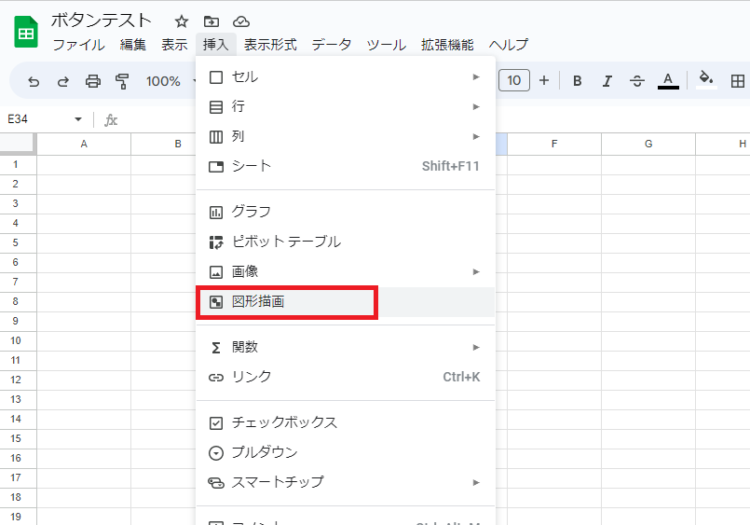Expand the スマートチップ submenu
Image resolution: width=750 pixels, height=525 pixels.
click(x=345, y=482)
